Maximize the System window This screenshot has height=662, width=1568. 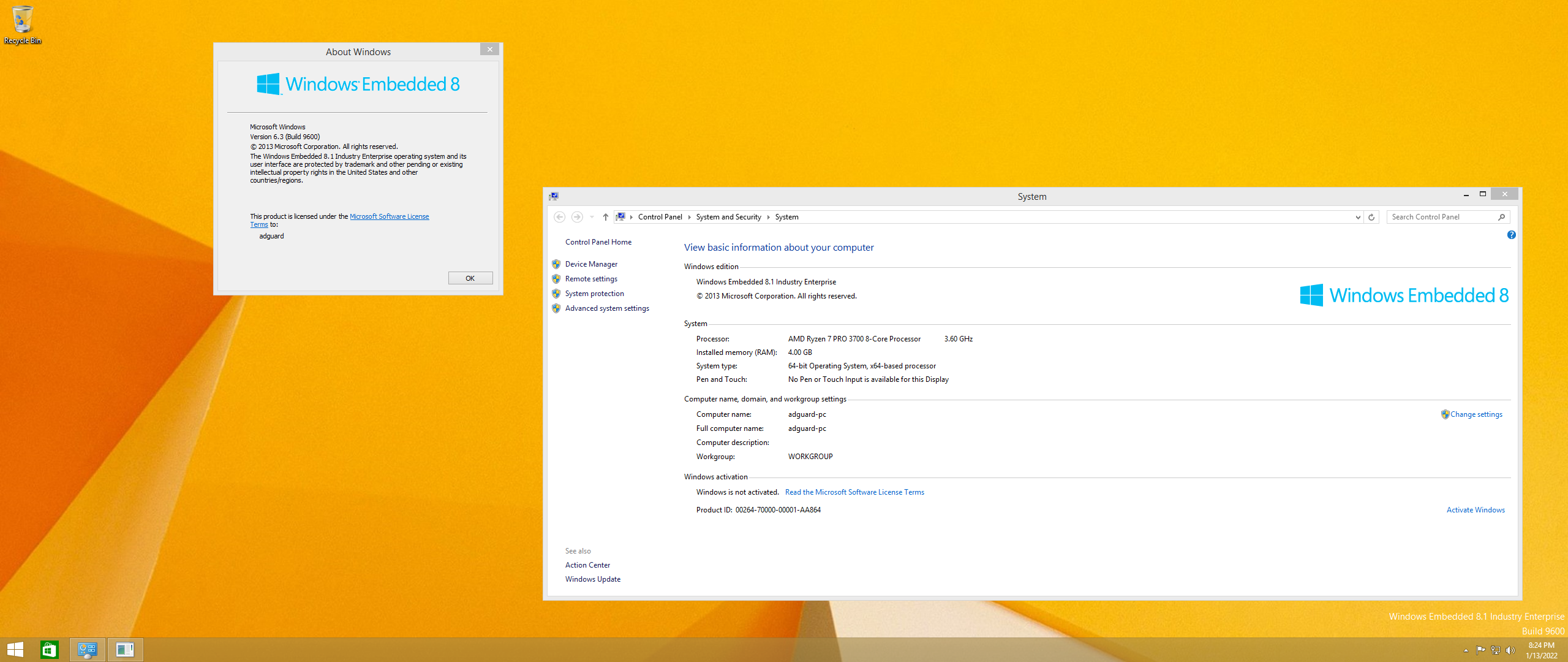pyautogui.click(x=1483, y=194)
